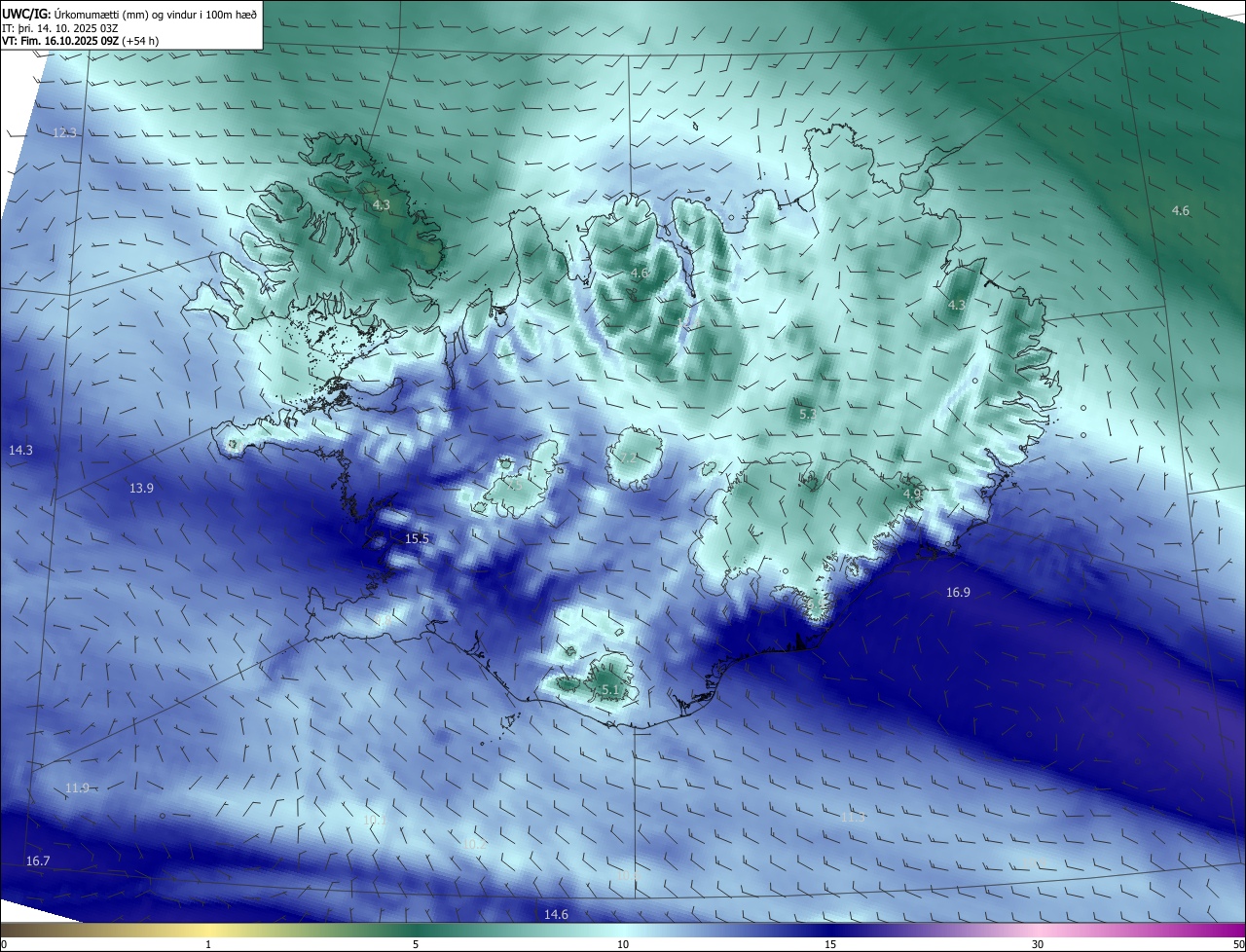Click the 16.9 value on the map

pos(958,592)
